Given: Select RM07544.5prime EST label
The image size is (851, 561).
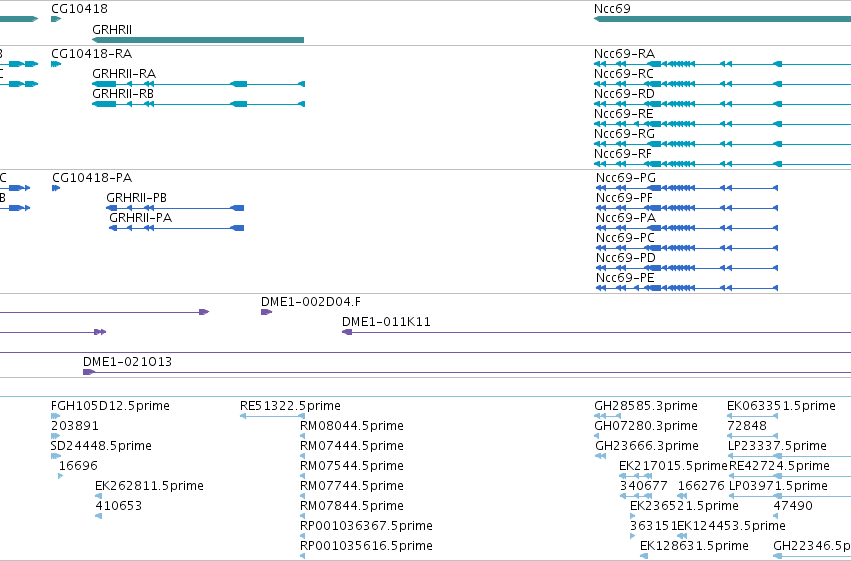Looking at the screenshot, I should point(352,466).
